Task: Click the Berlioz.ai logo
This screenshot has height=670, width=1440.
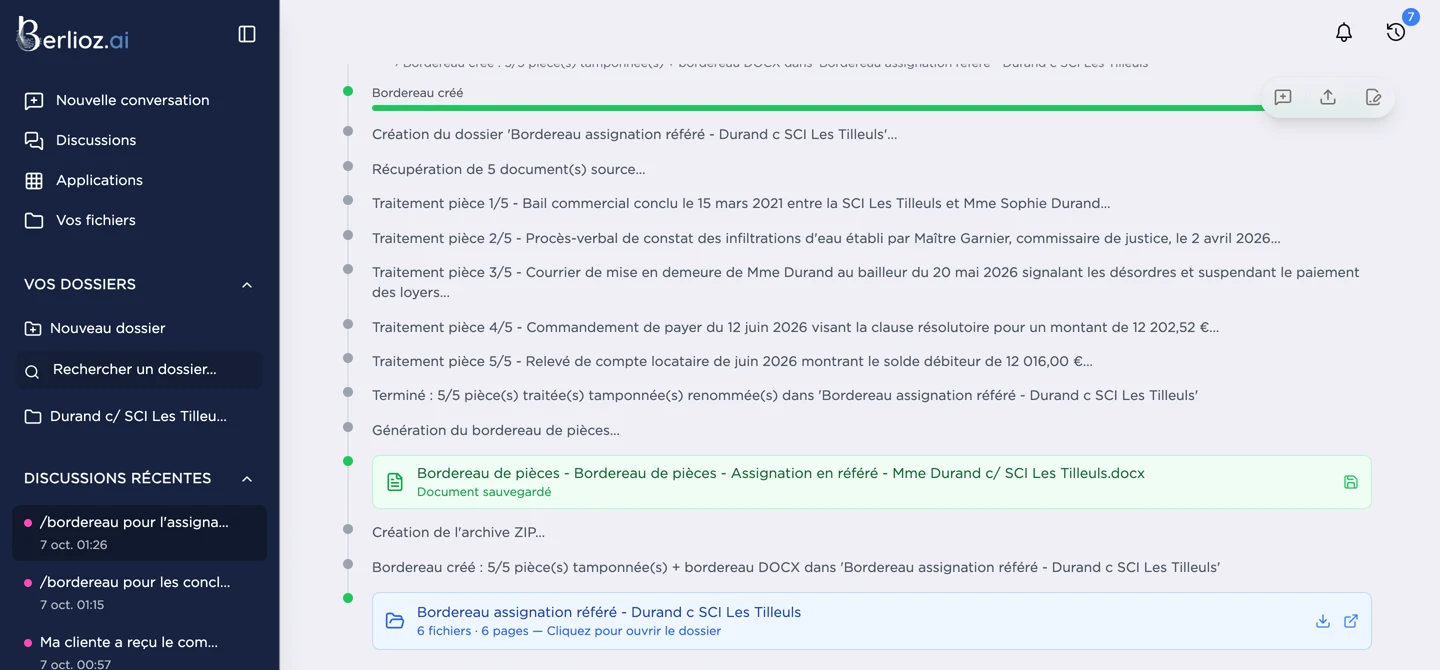Action: [x=73, y=35]
